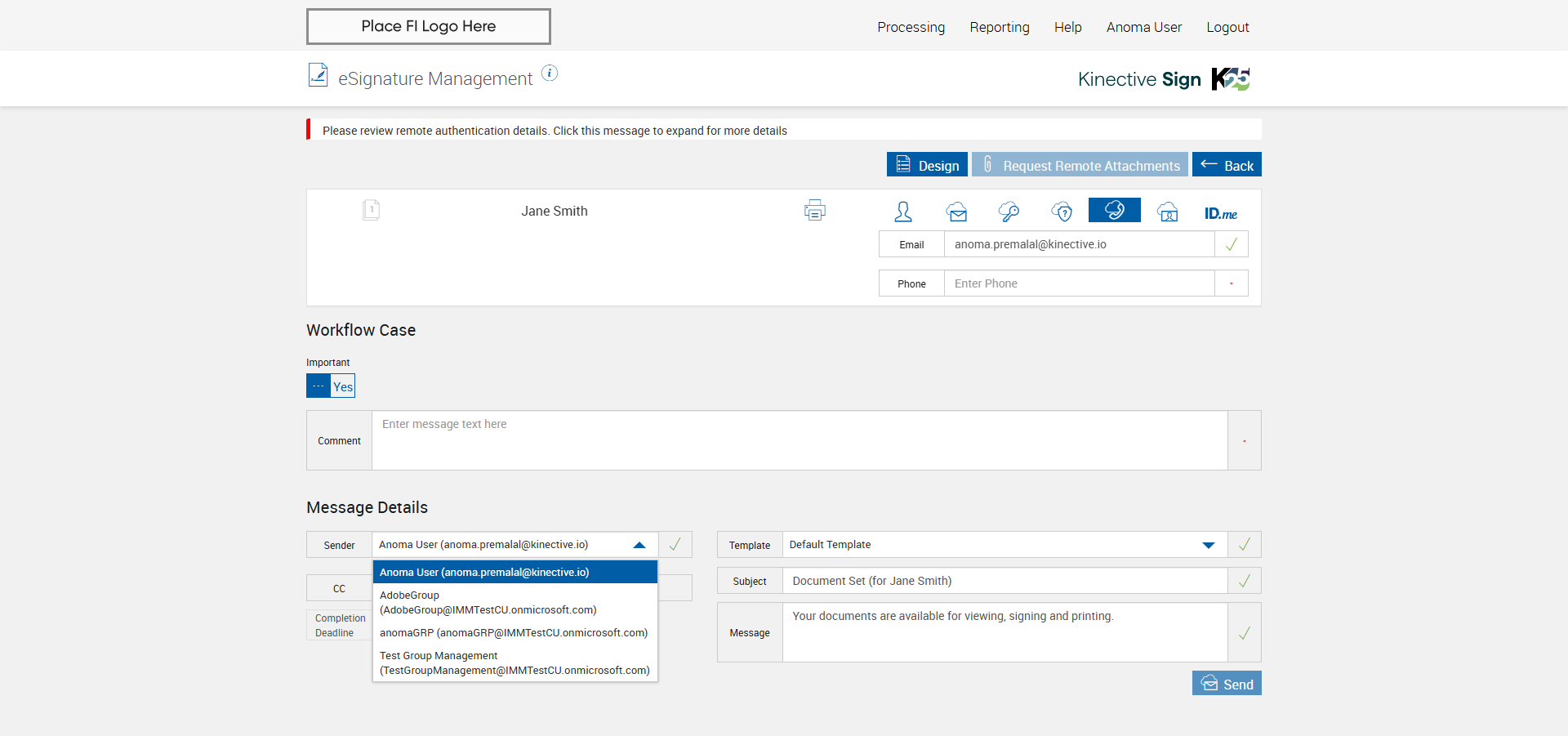The width and height of the screenshot is (1568, 736).
Task: Select the cloud key password authentication icon
Action: point(1009,212)
